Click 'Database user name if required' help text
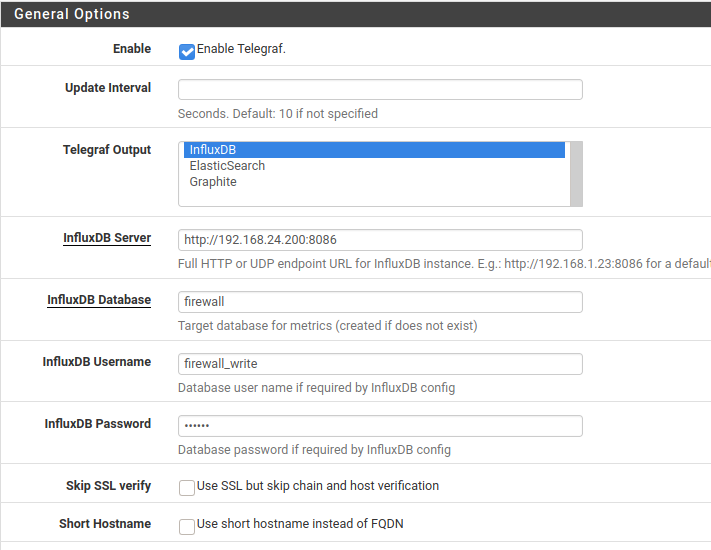 317,388
